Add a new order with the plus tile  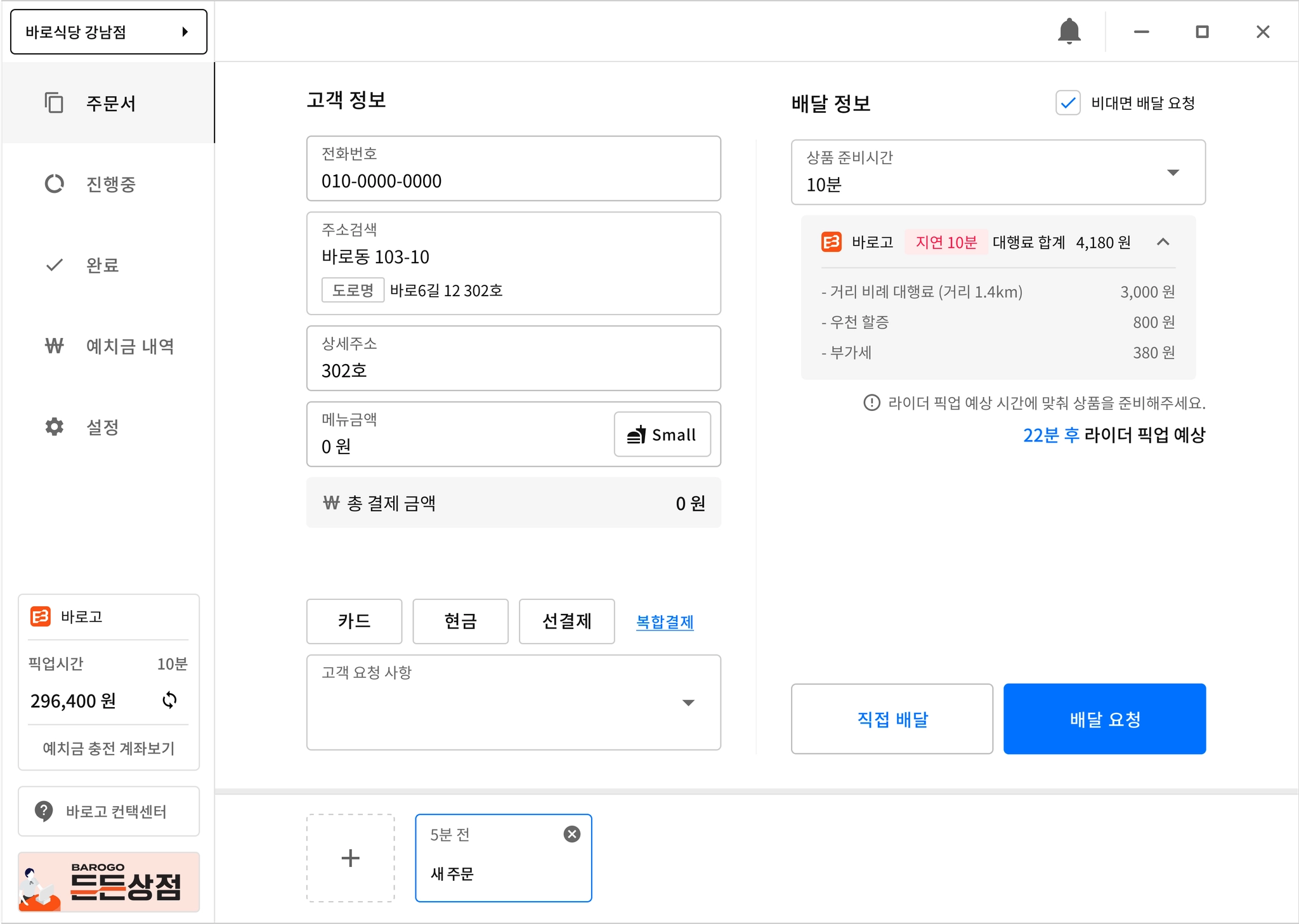pyautogui.click(x=350, y=858)
